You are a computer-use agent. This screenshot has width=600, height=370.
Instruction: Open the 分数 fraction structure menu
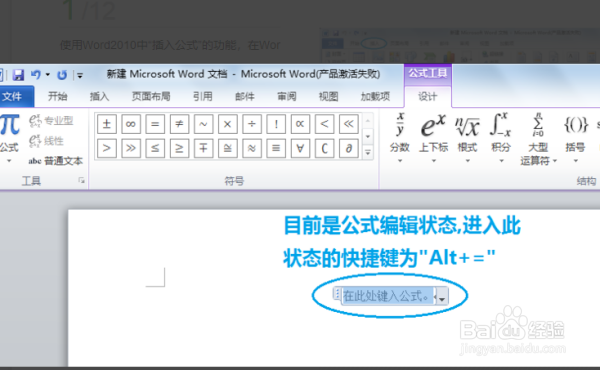tap(400, 138)
